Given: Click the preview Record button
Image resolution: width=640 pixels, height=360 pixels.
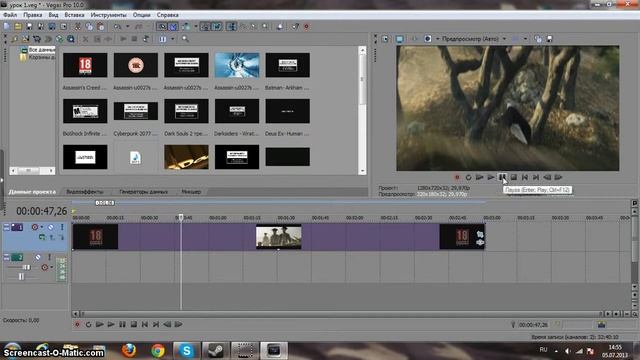Looking at the screenshot, I should pyautogui.click(x=457, y=178).
